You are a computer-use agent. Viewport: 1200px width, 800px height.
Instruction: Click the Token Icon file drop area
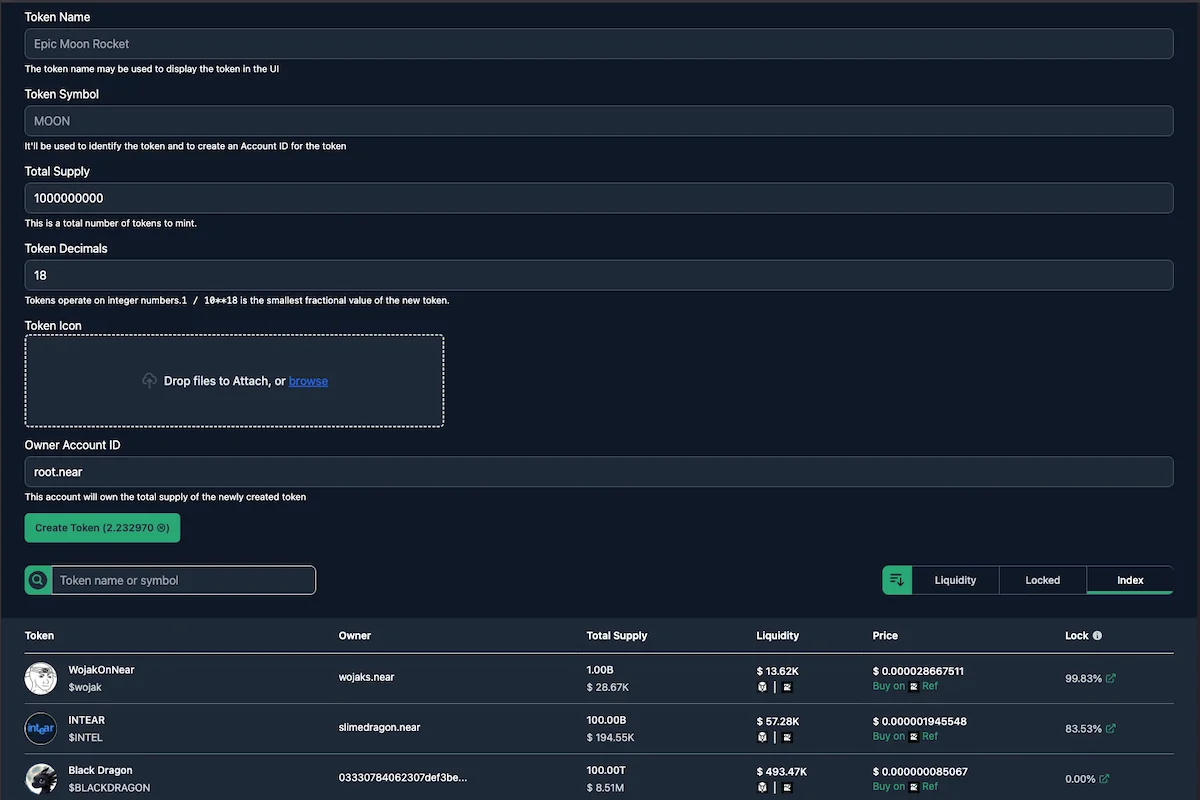pyautogui.click(x=234, y=381)
